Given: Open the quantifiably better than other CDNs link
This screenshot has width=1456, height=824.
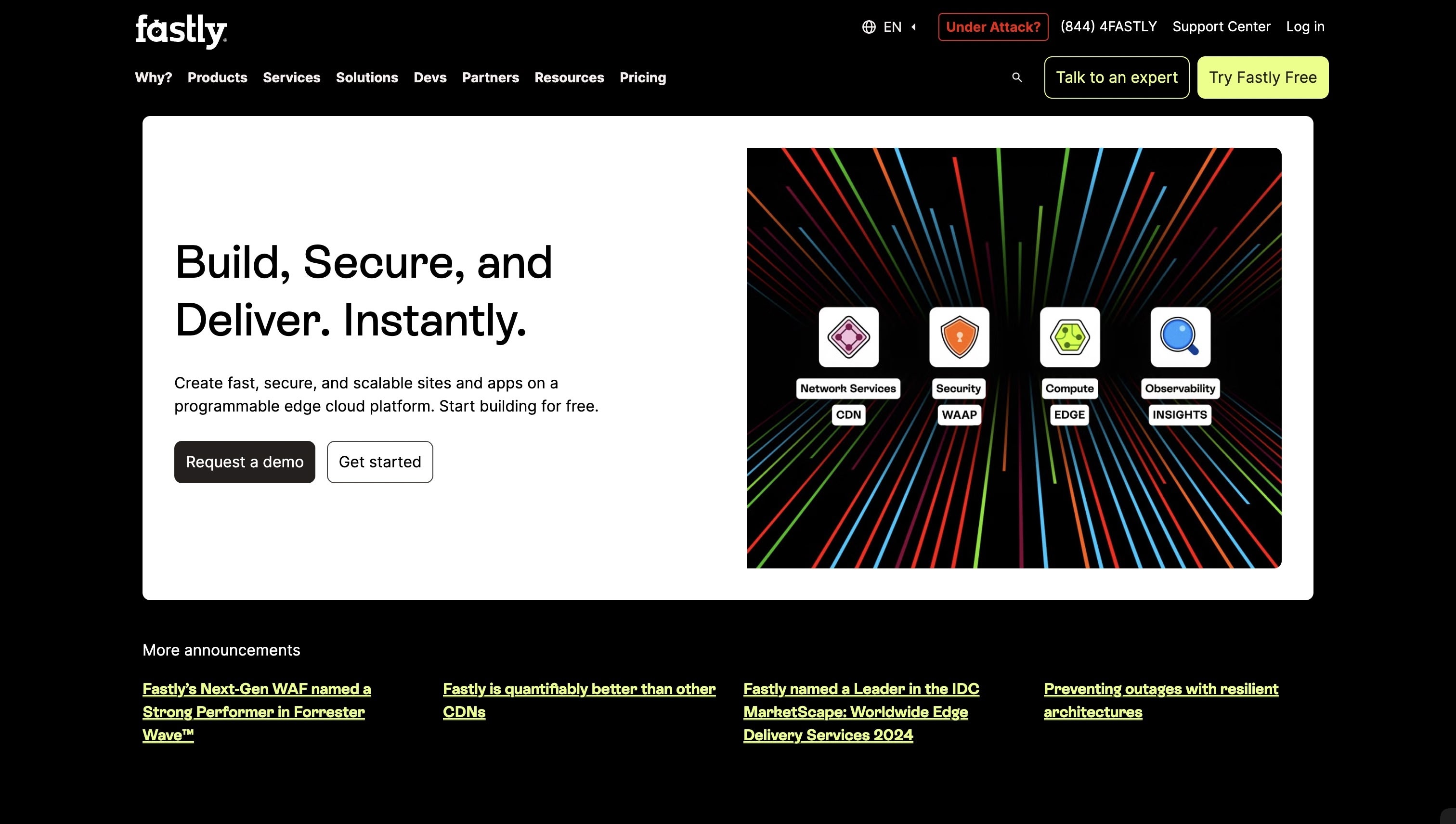Looking at the screenshot, I should (579, 700).
